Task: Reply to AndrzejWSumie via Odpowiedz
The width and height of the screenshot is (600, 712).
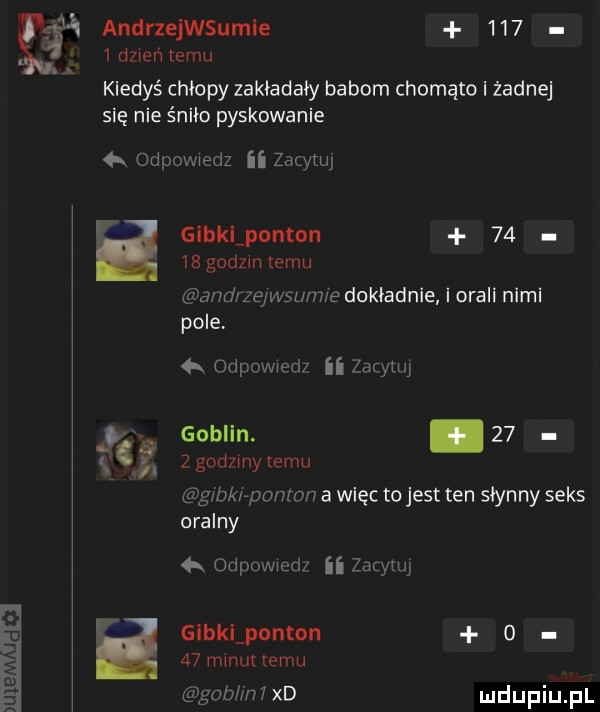Action: point(168,160)
